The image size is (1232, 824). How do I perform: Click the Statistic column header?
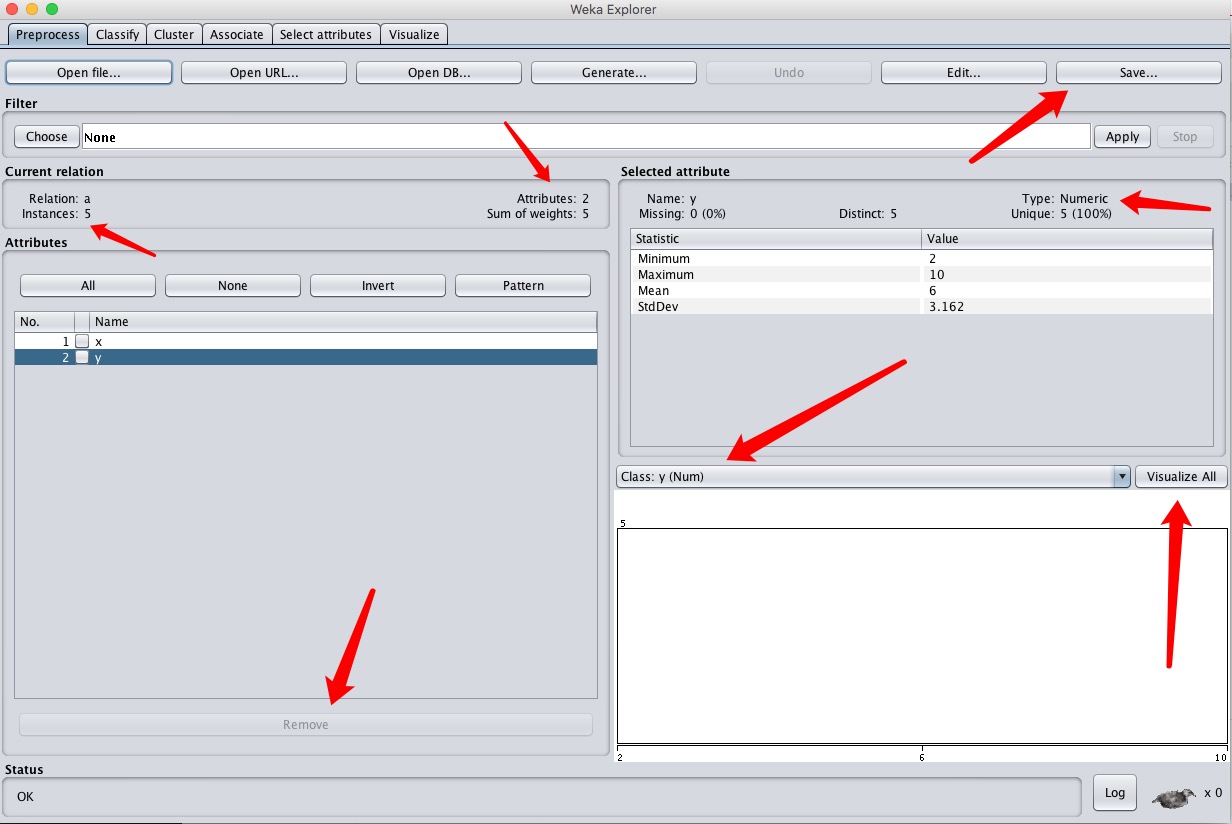[776, 239]
